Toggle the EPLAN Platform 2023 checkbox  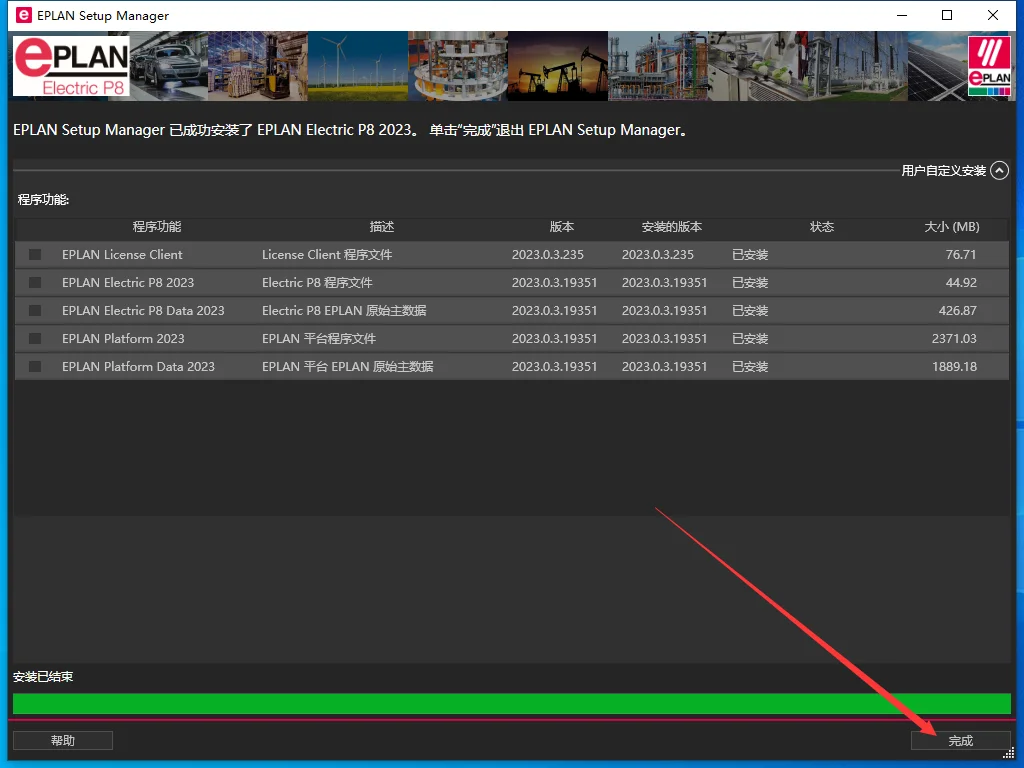(x=35, y=339)
